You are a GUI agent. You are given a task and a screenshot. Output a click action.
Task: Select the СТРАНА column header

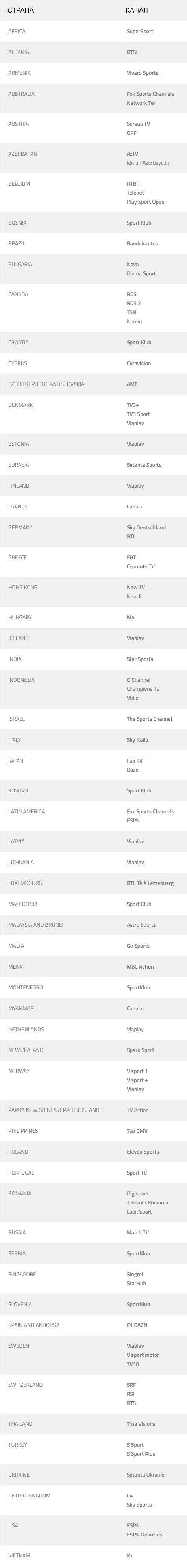point(21,10)
